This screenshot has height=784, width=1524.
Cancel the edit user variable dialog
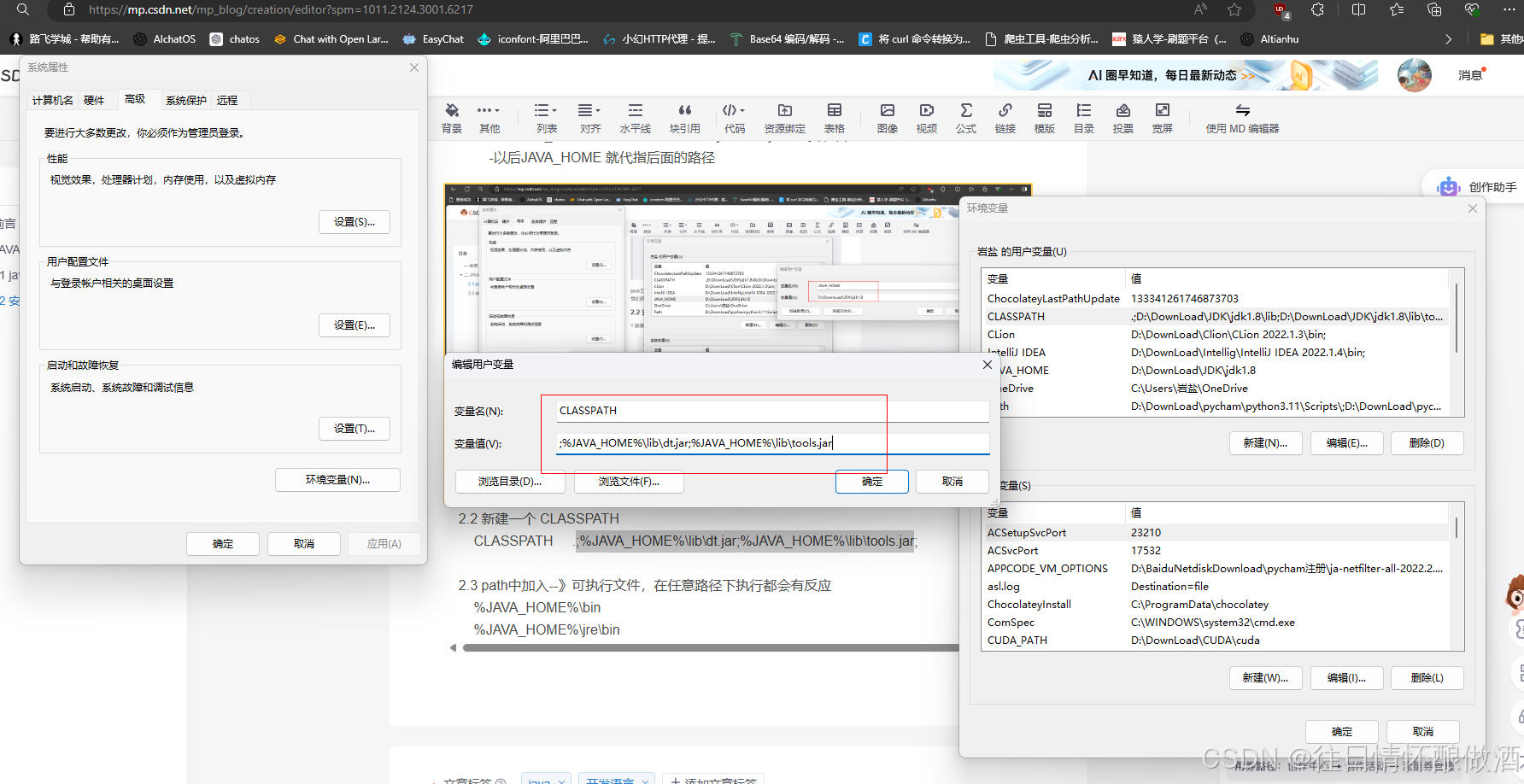pos(952,482)
